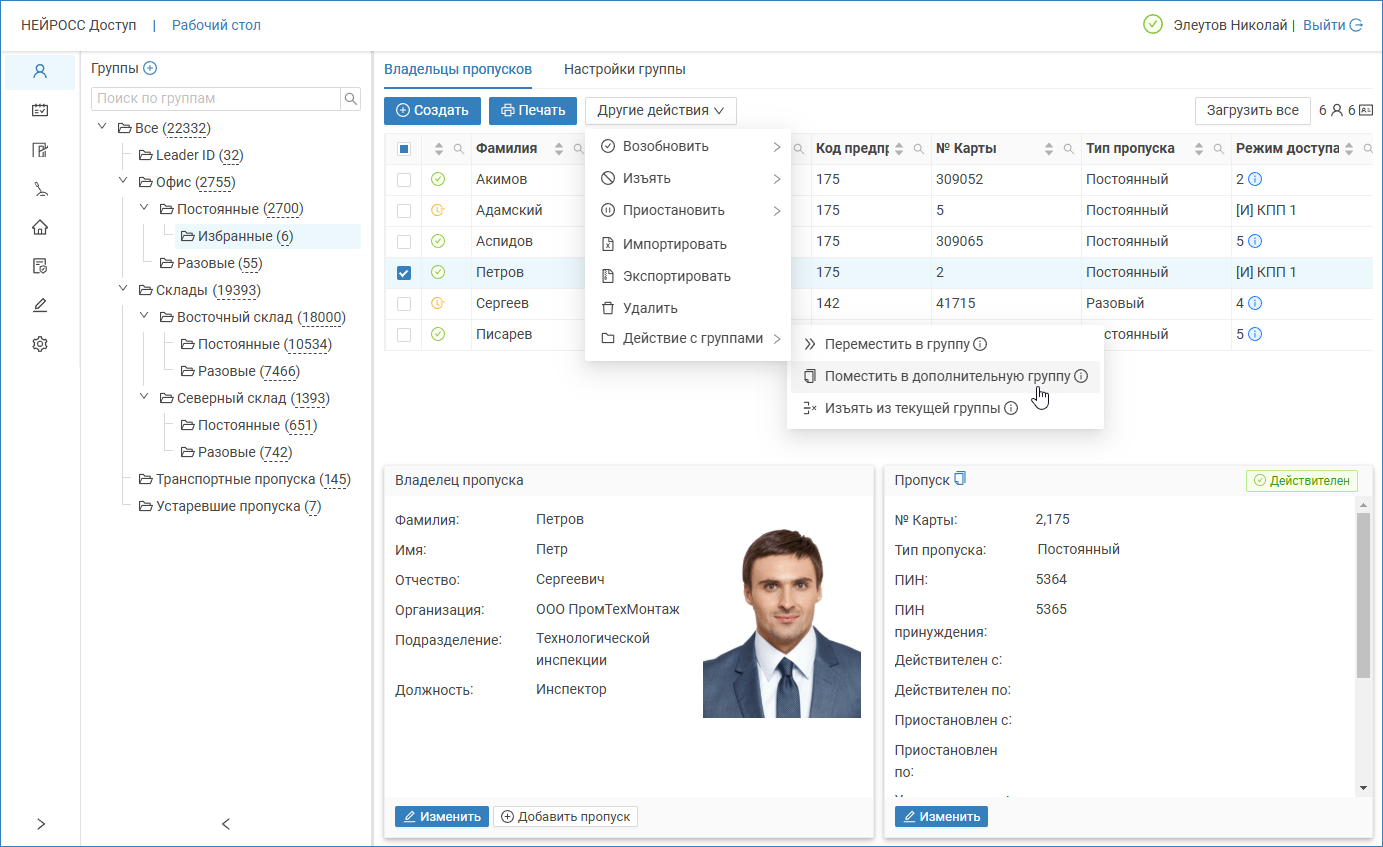The height and width of the screenshot is (847, 1383).
Task: Open the Другие действия dropdown
Action: pos(660,111)
